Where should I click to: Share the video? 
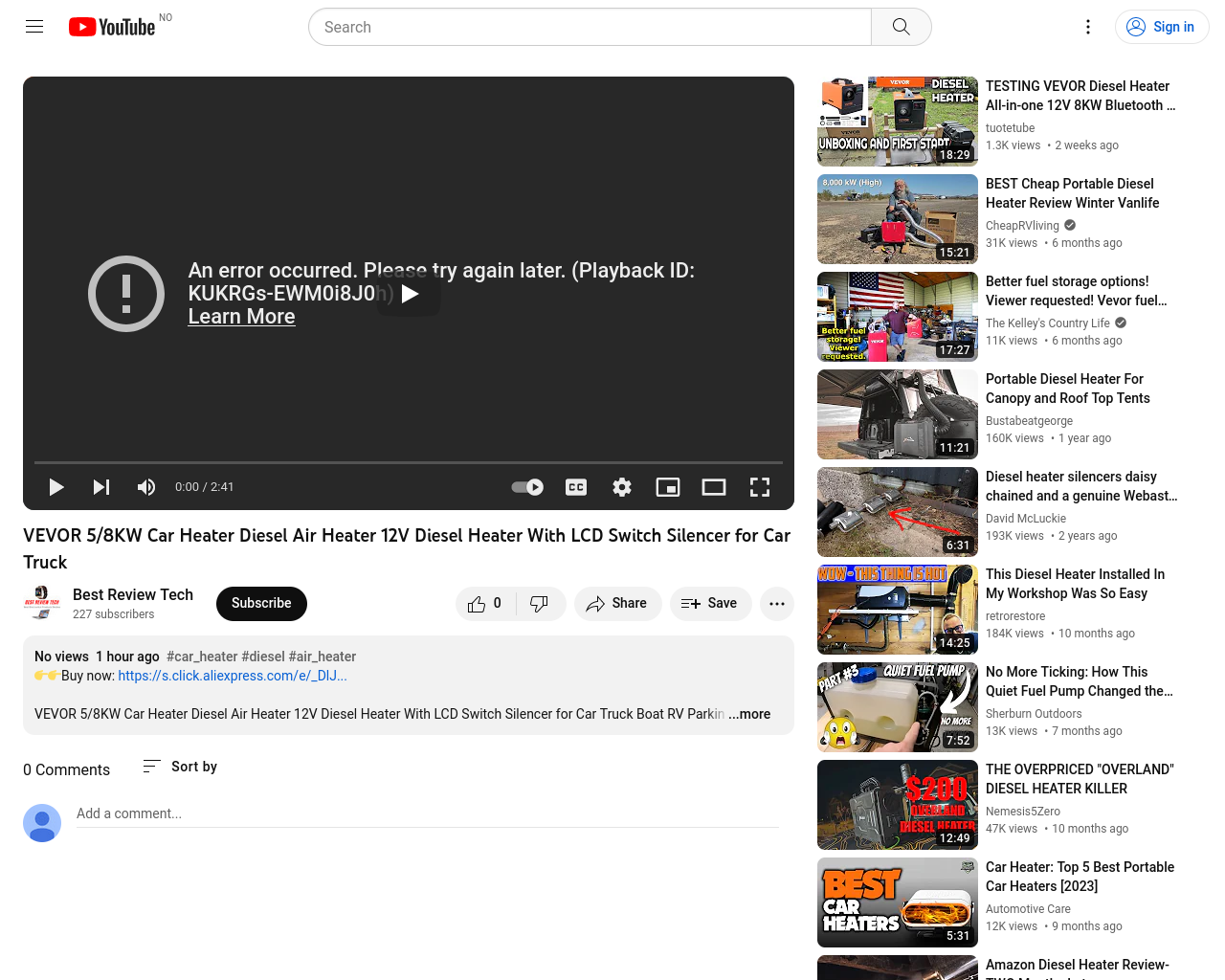pos(618,603)
